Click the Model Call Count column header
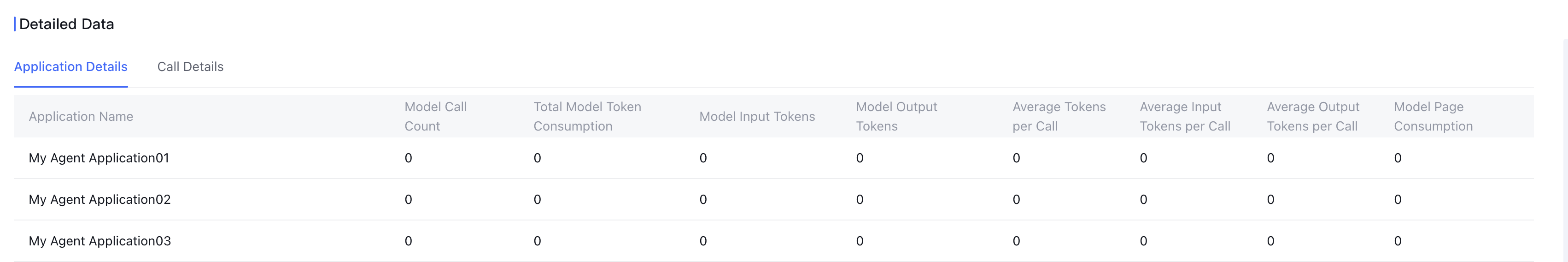Image resolution: width=1568 pixels, height=262 pixels. [435, 116]
